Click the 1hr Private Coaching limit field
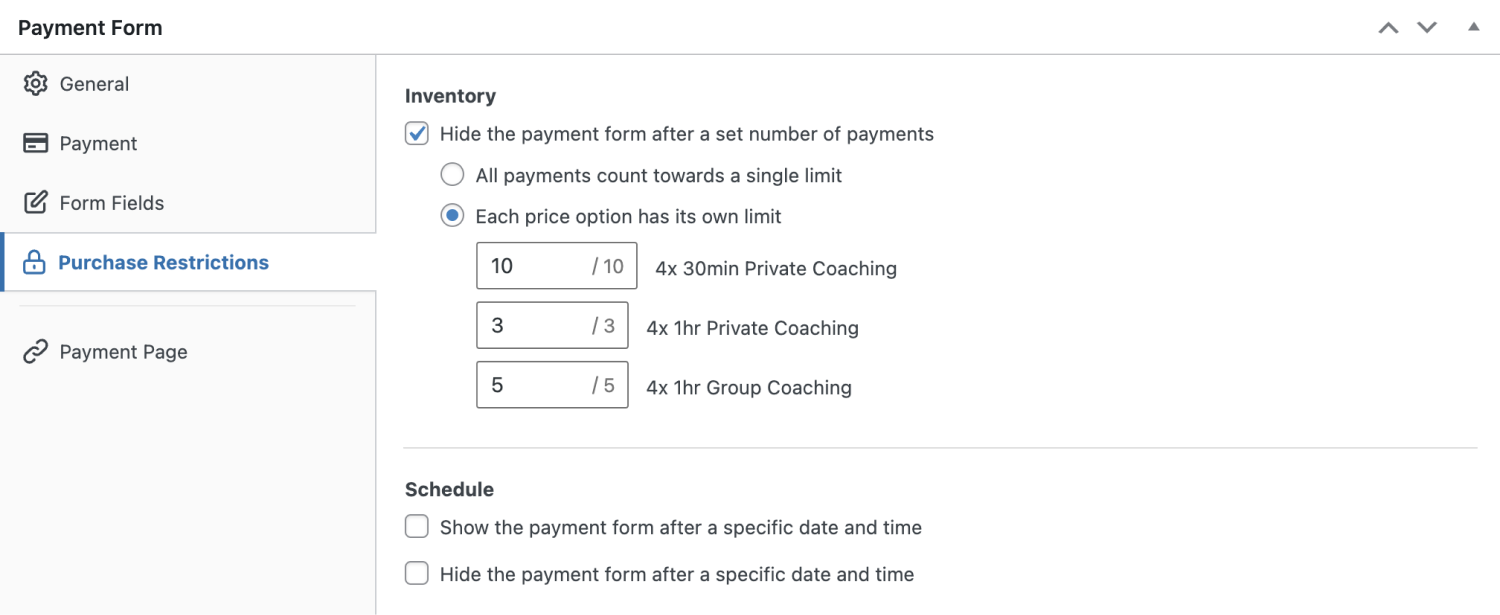Image resolution: width=1500 pixels, height=615 pixels. pyautogui.click(x=552, y=326)
